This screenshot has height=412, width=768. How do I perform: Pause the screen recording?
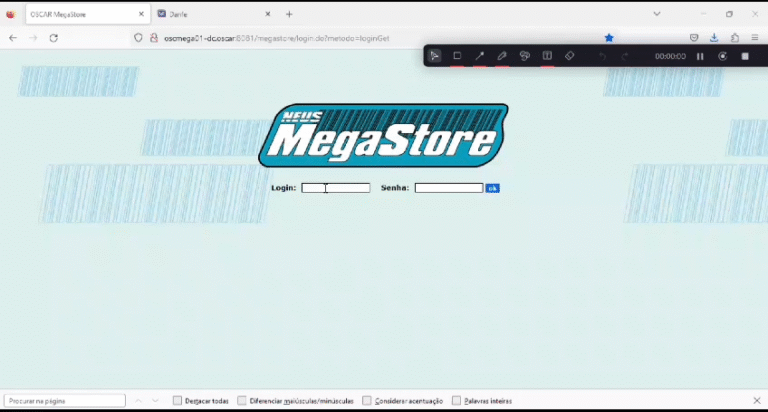click(x=700, y=56)
